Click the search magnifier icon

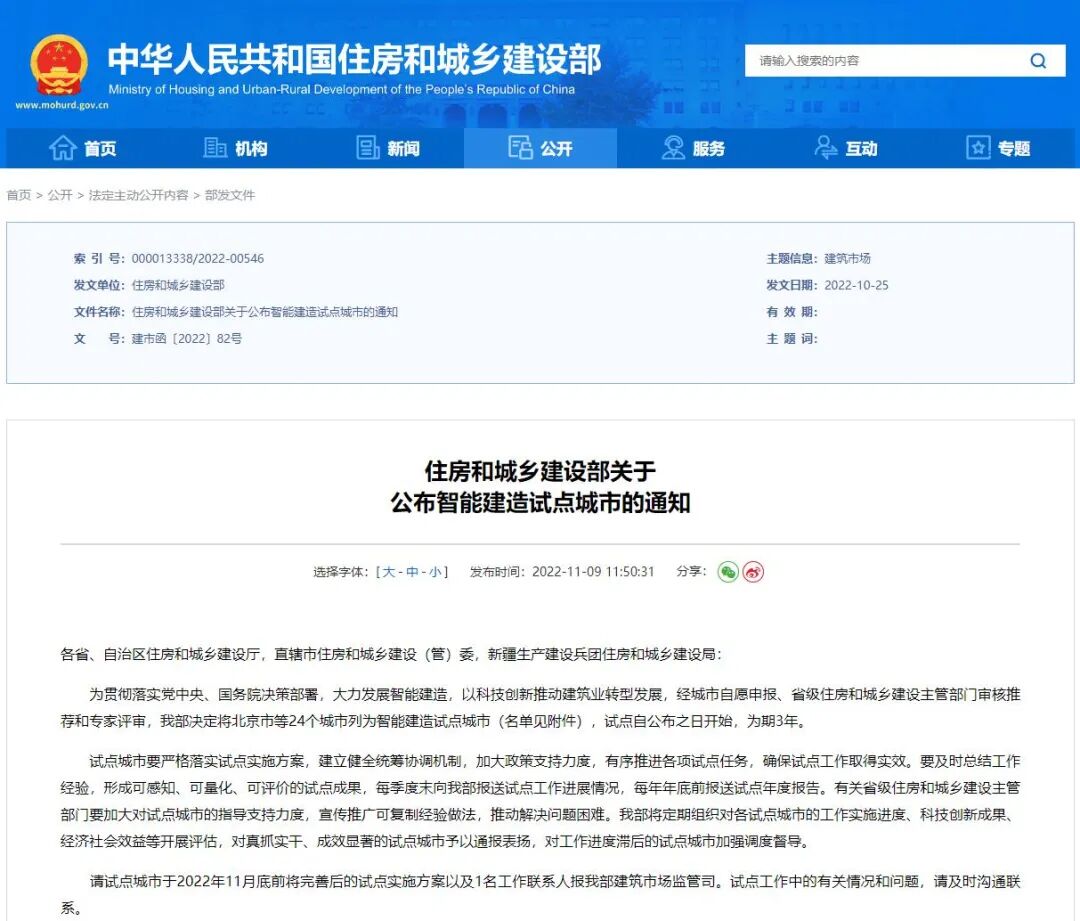click(1039, 60)
